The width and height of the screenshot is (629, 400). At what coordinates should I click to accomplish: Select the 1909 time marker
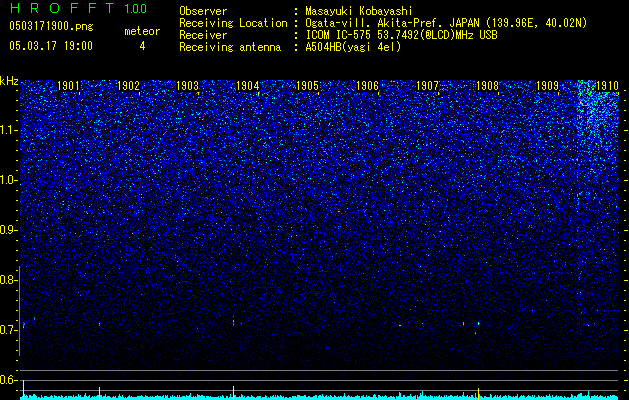tap(547, 85)
